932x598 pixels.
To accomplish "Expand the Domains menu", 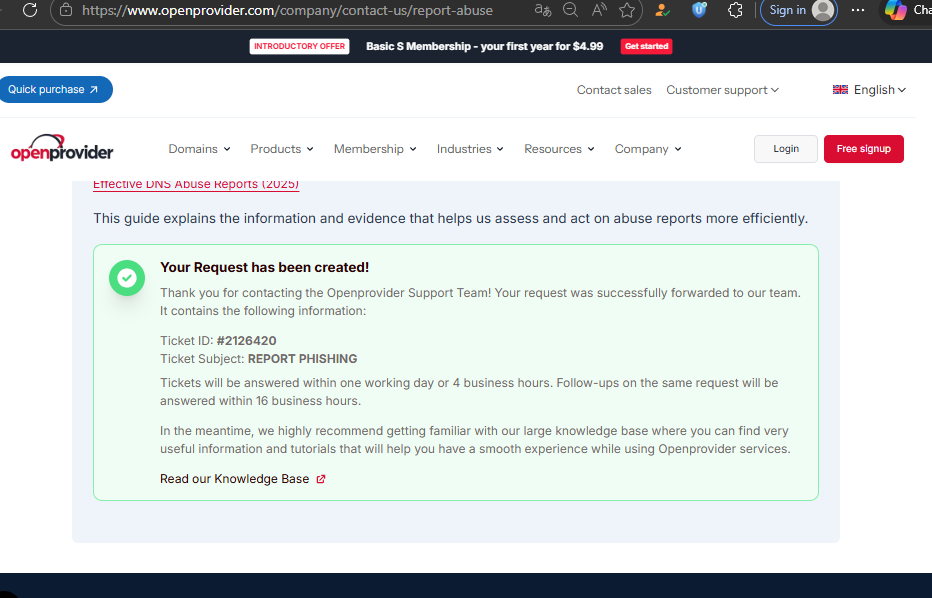I will point(199,149).
